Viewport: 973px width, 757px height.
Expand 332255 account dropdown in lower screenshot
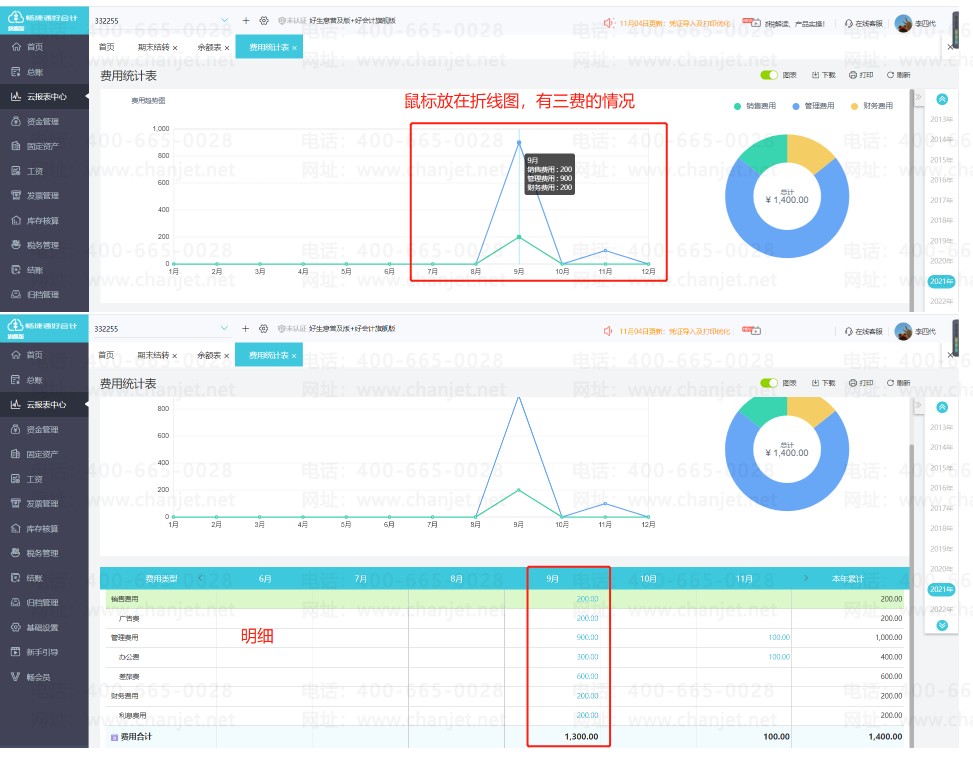click(225, 328)
